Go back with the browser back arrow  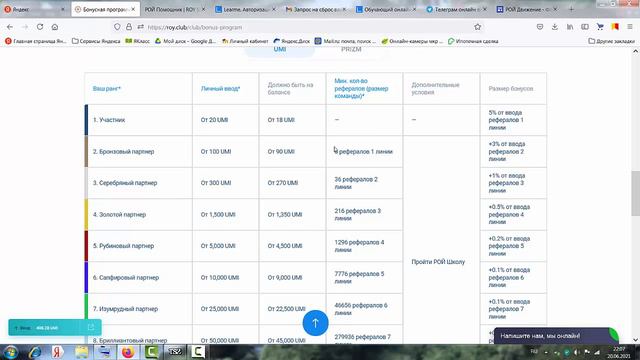pyautogui.click(x=10, y=27)
